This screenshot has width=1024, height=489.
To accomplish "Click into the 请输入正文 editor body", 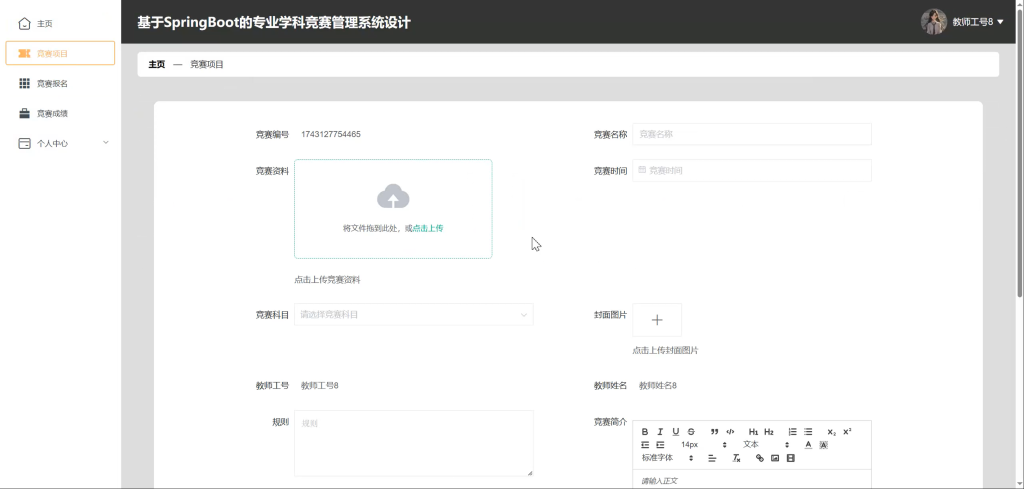I will click(x=752, y=479).
